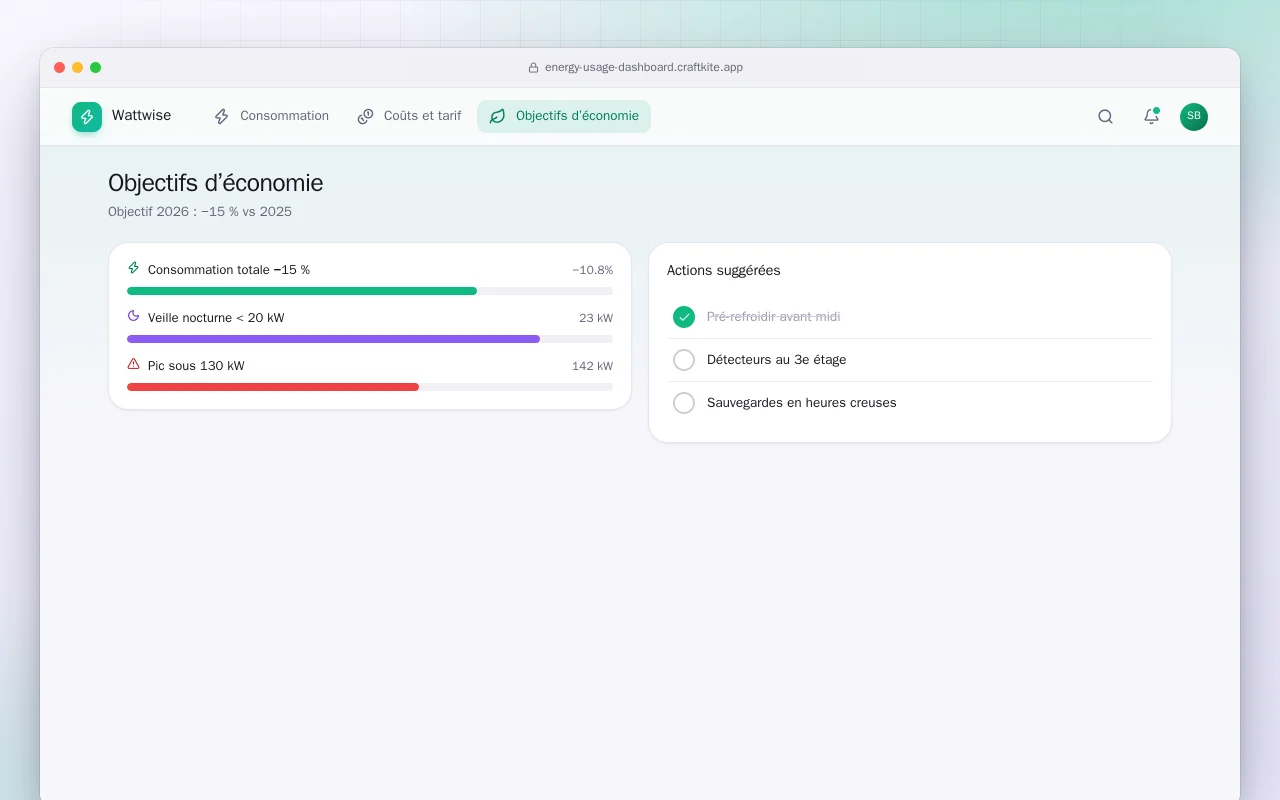
Task: Click the moon icon beside Veille nocturne
Action: pyautogui.click(x=134, y=316)
